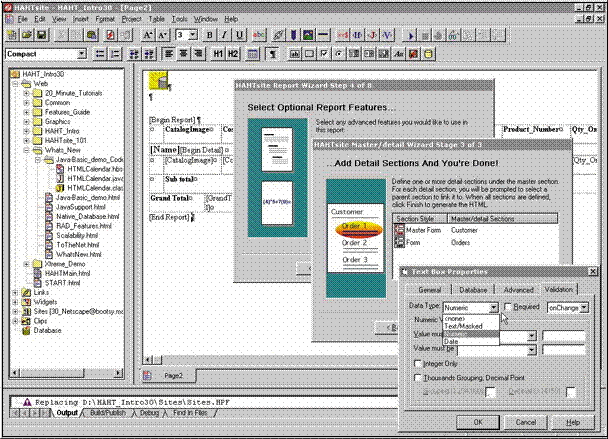Check Thousands Grouping, Decimal Point option
This screenshot has height=439, width=608.
[418, 378]
